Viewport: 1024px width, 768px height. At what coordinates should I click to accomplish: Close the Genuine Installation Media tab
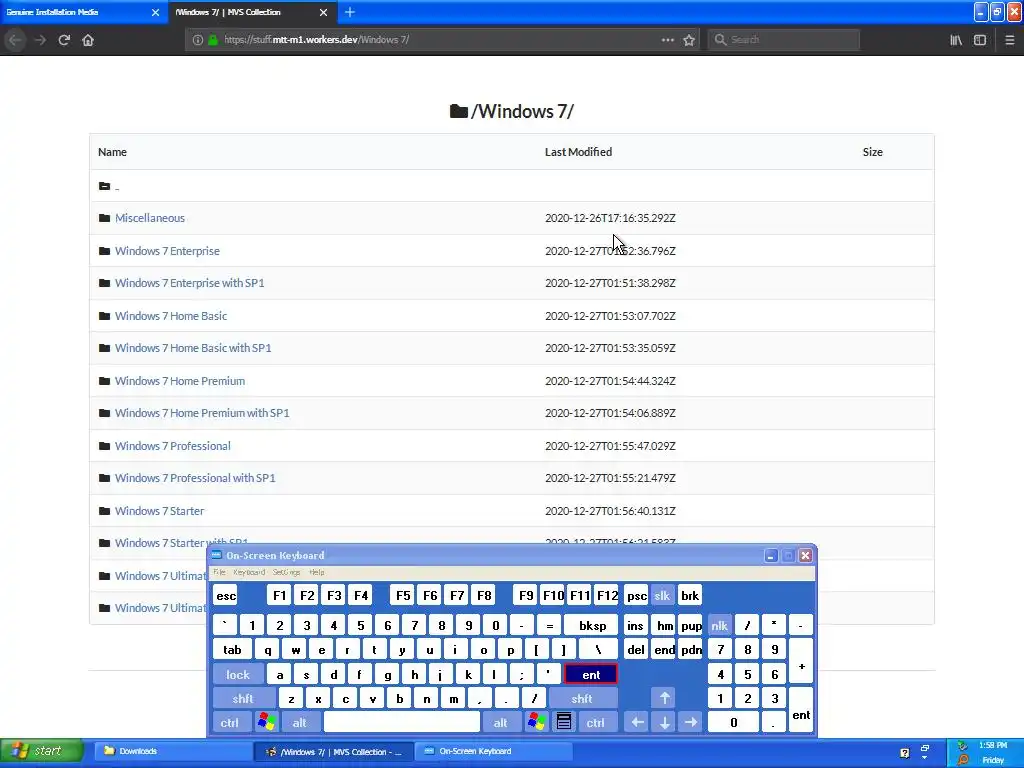[155, 12]
